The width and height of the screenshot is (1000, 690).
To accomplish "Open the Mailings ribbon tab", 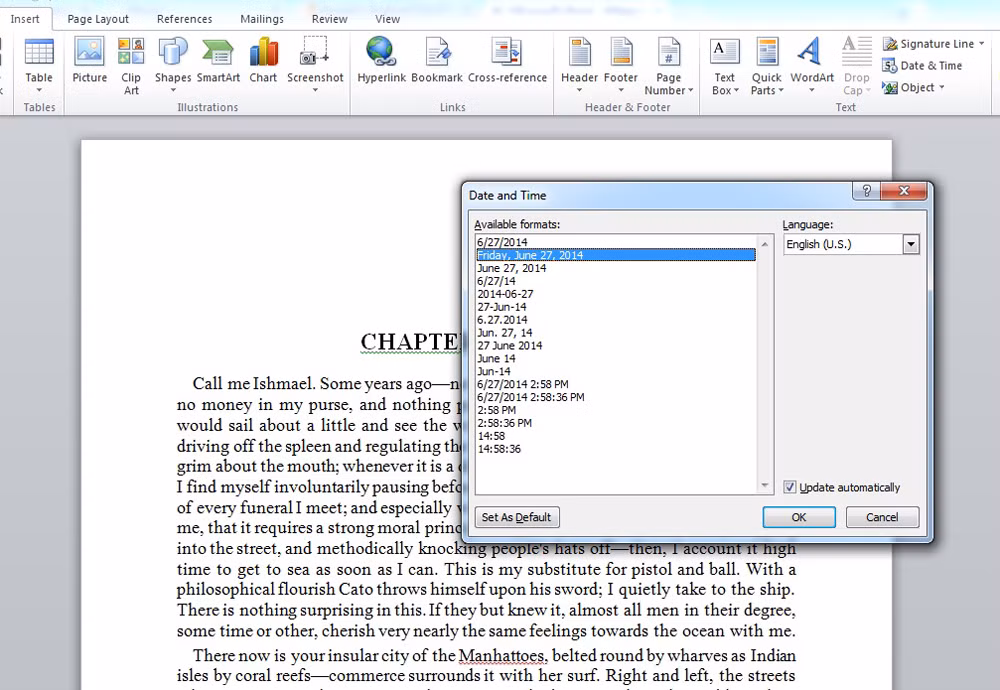I will (261, 19).
